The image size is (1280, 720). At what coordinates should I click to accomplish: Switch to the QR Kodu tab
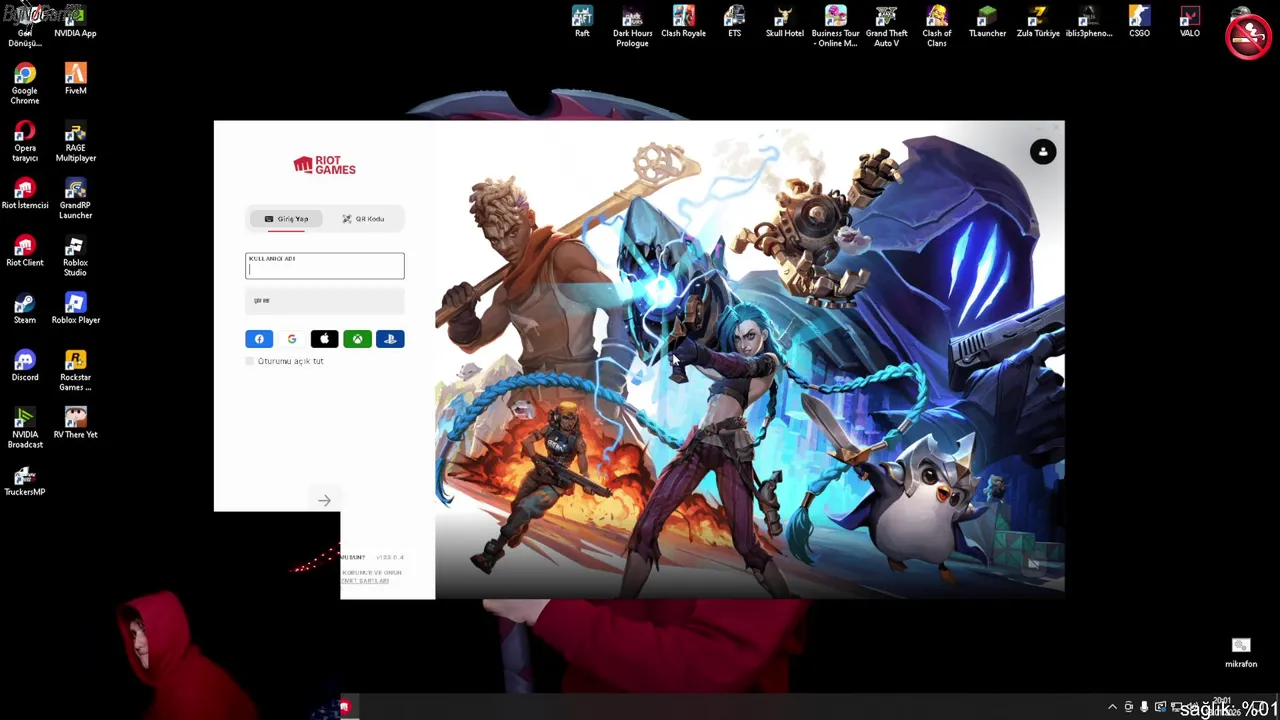click(363, 219)
